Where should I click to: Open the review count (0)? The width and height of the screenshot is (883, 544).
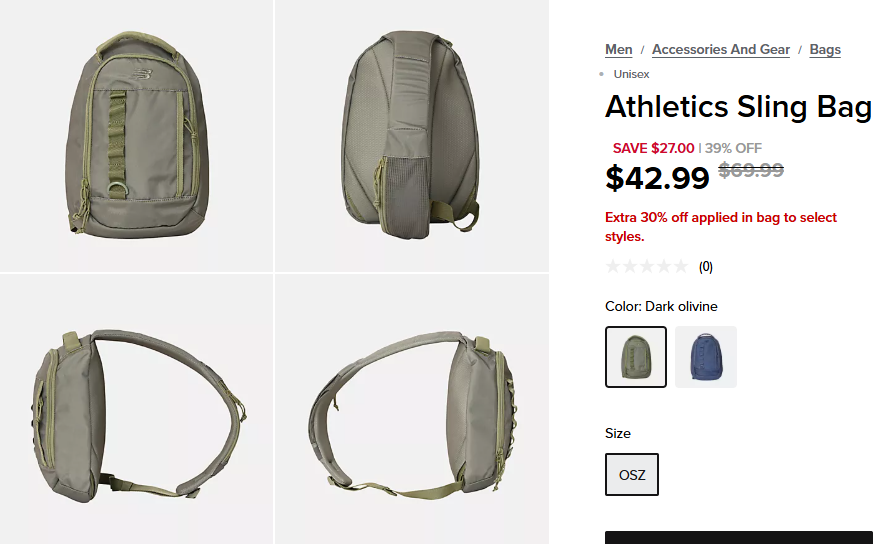(x=706, y=267)
